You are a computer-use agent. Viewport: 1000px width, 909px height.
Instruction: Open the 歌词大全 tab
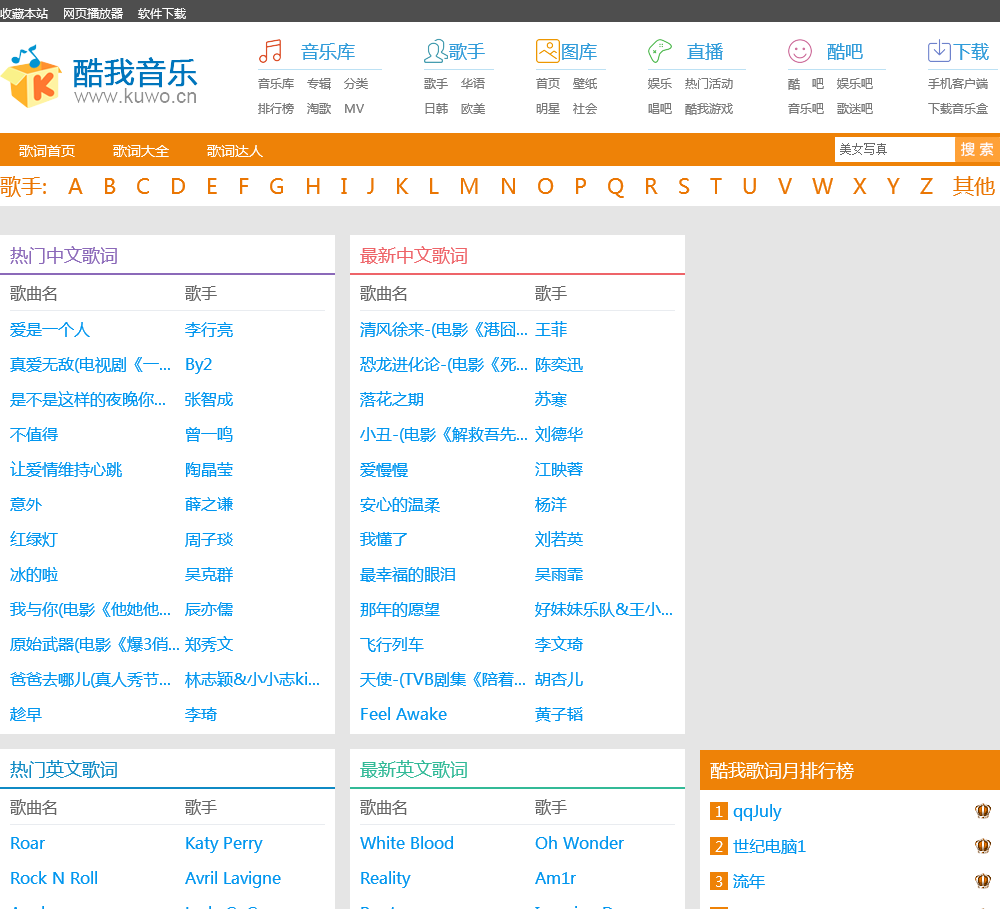coord(141,151)
